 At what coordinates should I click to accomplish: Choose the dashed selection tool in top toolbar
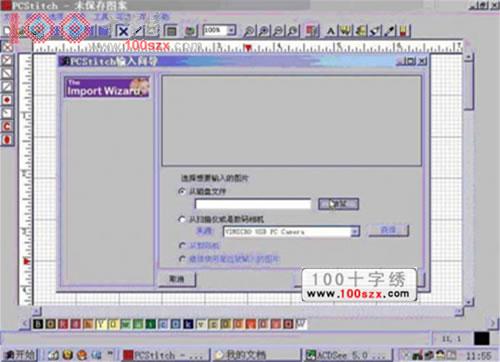pyautogui.click(x=152, y=31)
